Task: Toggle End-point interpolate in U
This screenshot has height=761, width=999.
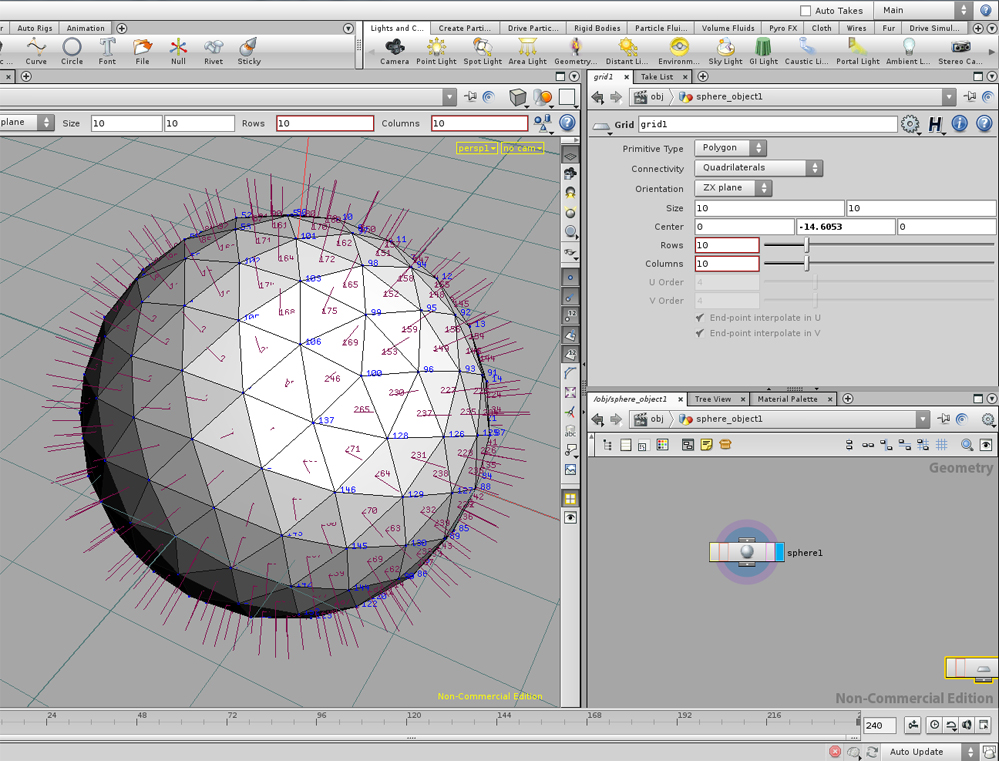Action: coord(700,317)
